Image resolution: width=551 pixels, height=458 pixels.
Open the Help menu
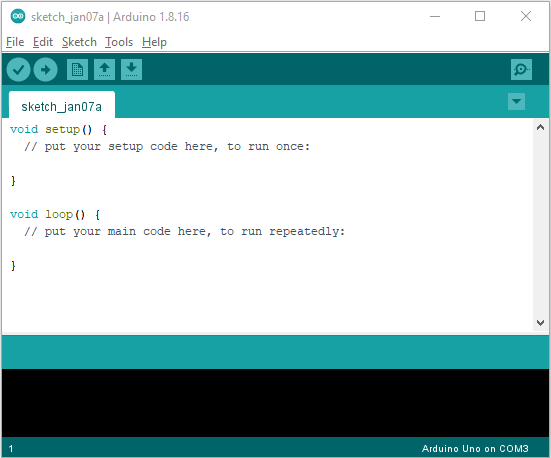(x=154, y=42)
